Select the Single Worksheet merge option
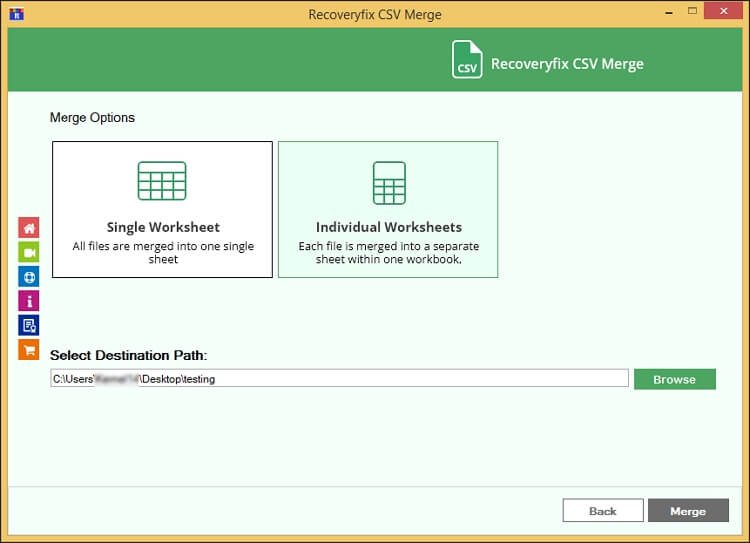Screen dimensions: 750x543 (x=162, y=210)
